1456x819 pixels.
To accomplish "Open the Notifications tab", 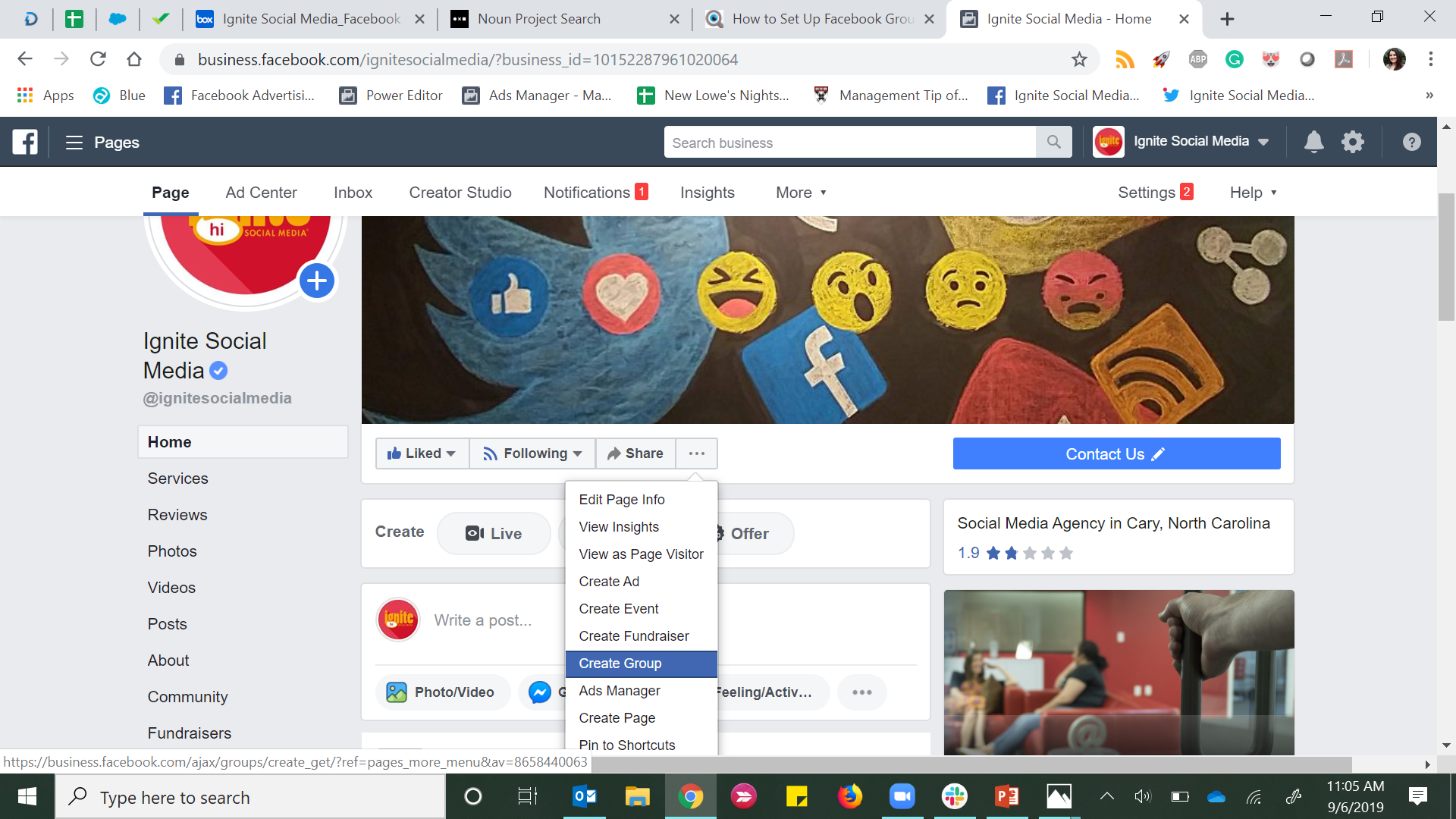I will point(595,193).
